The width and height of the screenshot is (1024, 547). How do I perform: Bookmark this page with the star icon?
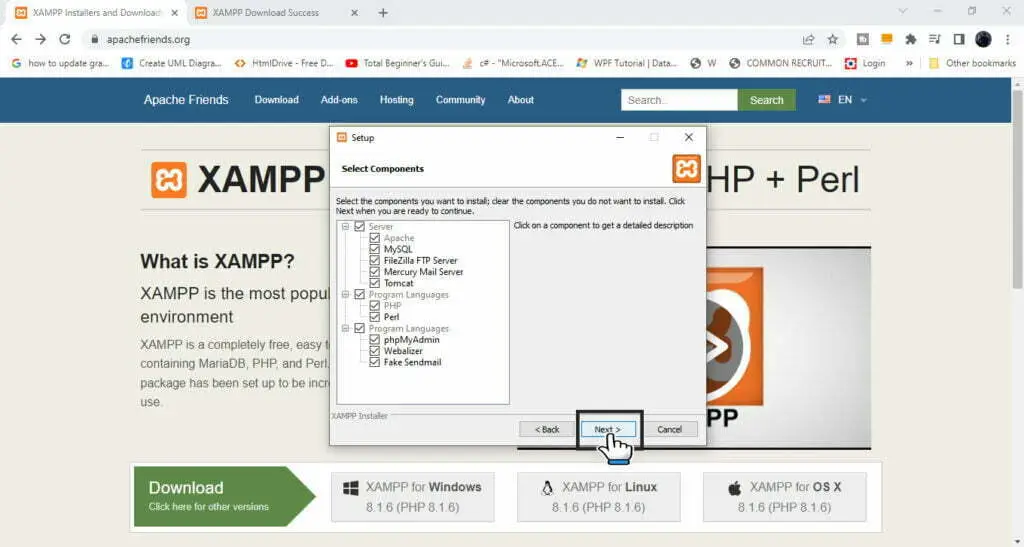[833, 39]
